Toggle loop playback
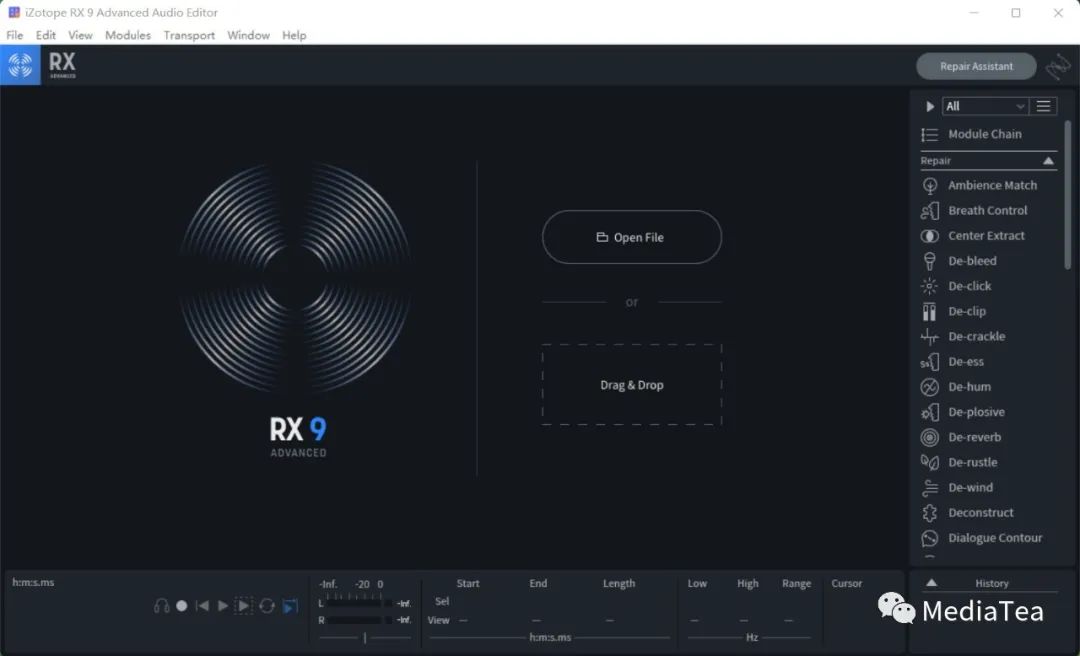 coord(267,606)
